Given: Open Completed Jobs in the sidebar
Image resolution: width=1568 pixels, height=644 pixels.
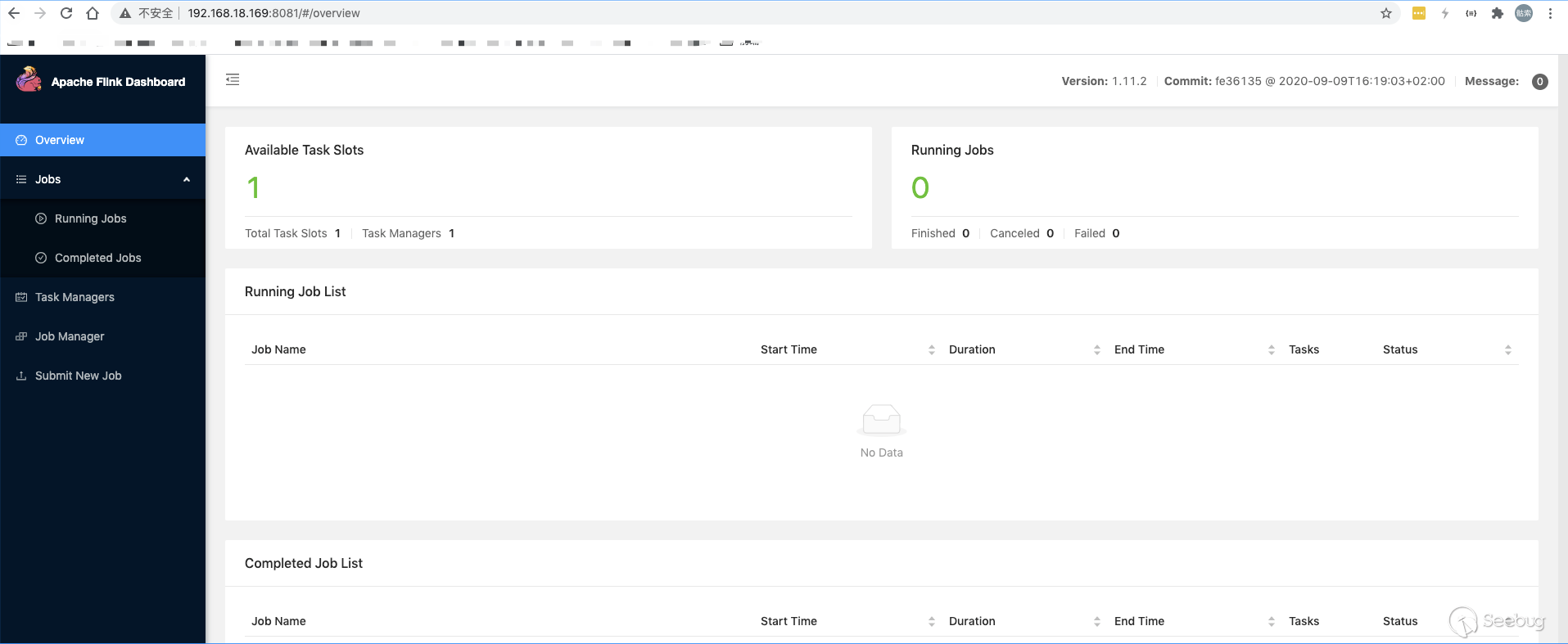Looking at the screenshot, I should pyautogui.click(x=97, y=258).
